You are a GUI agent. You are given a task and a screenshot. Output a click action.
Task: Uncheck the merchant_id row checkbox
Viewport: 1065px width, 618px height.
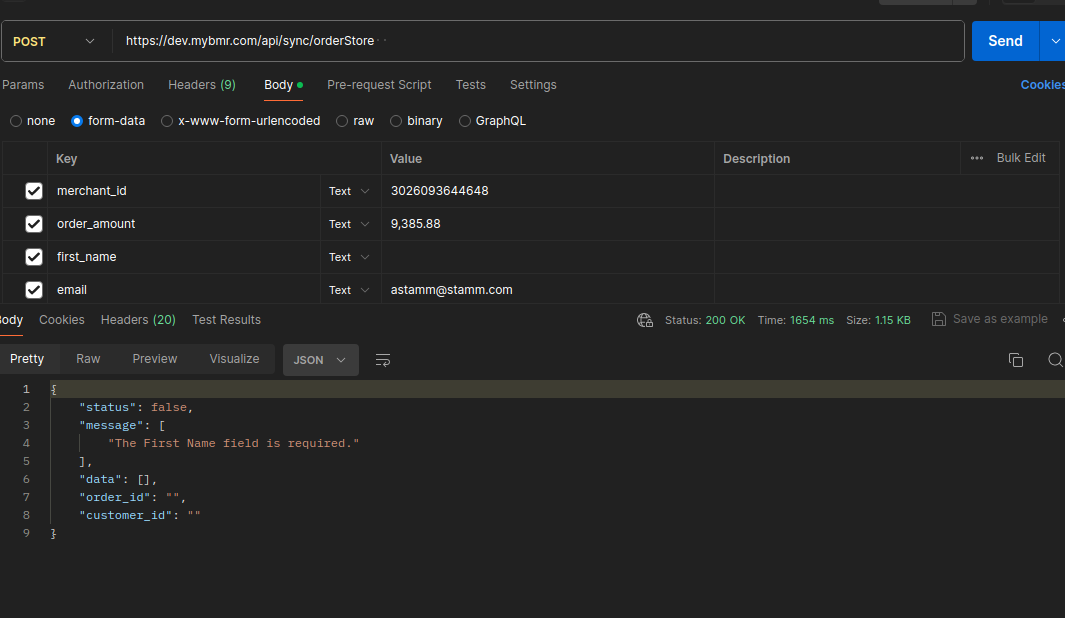[34, 191]
